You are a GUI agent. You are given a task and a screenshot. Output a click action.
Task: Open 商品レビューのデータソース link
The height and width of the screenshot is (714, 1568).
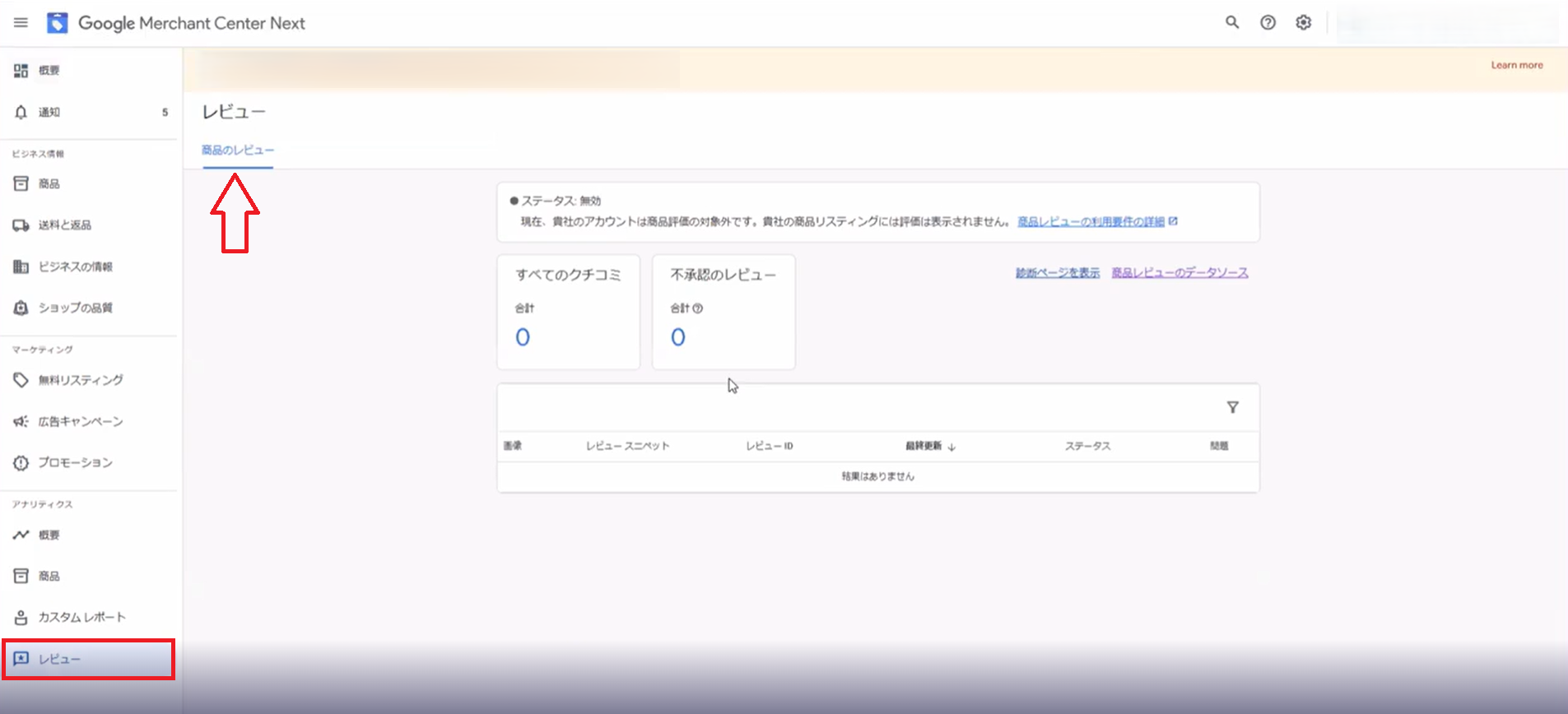1179,273
